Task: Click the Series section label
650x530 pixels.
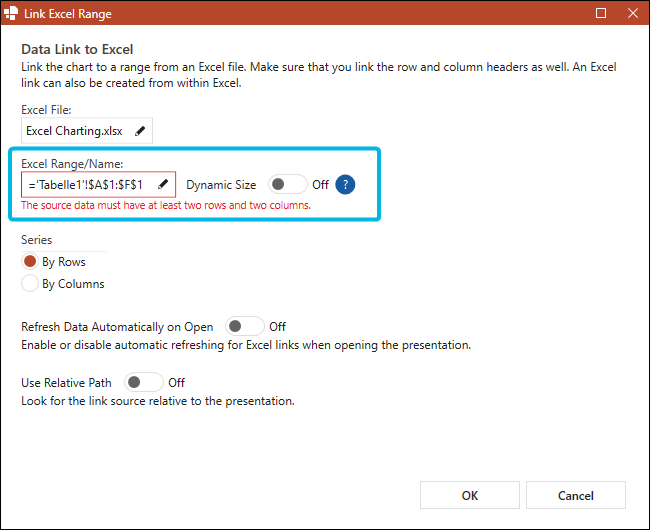Action: [x=36, y=240]
